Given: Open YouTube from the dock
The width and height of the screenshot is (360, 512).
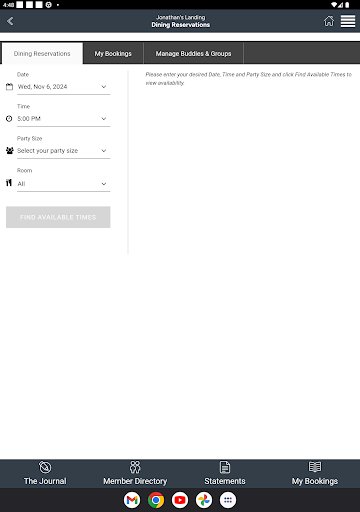Looking at the screenshot, I should pyautogui.click(x=180, y=500).
